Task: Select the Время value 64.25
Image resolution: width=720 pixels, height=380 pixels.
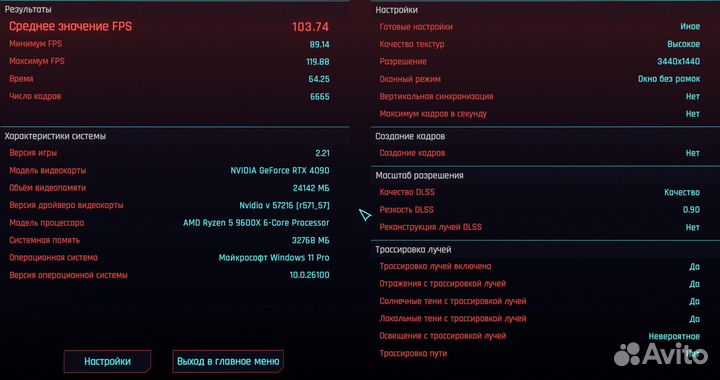Action: (319, 79)
